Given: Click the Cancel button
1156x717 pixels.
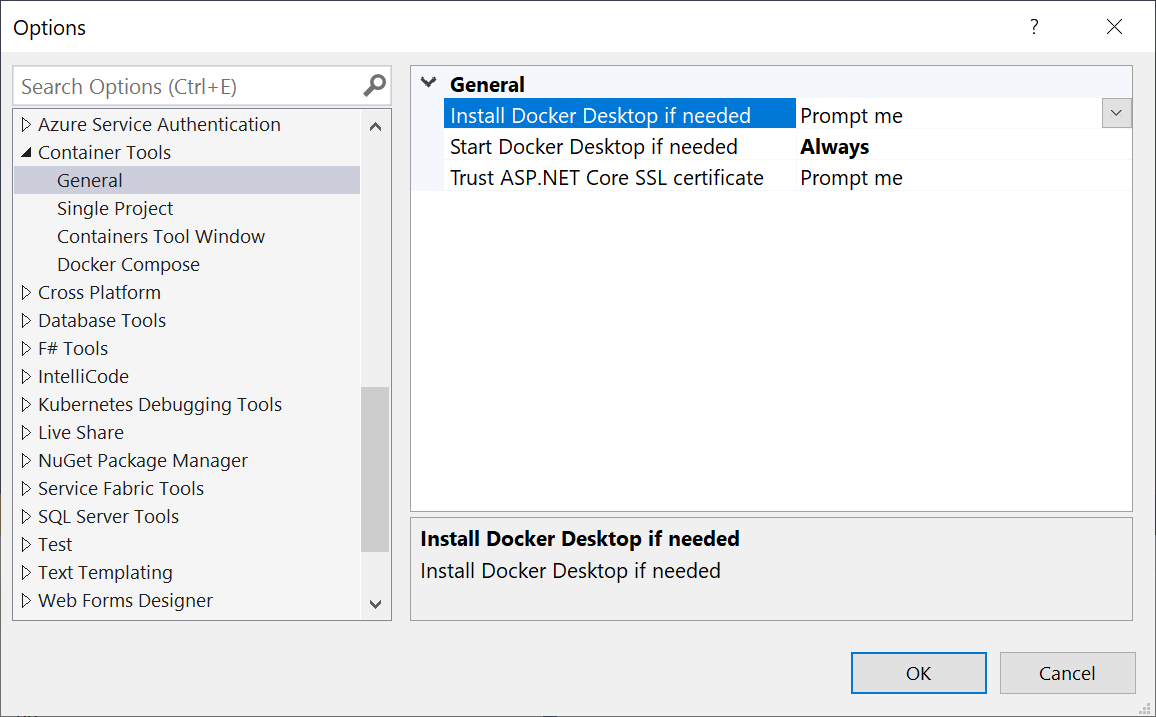Looking at the screenshot, I should point(1067,673).
